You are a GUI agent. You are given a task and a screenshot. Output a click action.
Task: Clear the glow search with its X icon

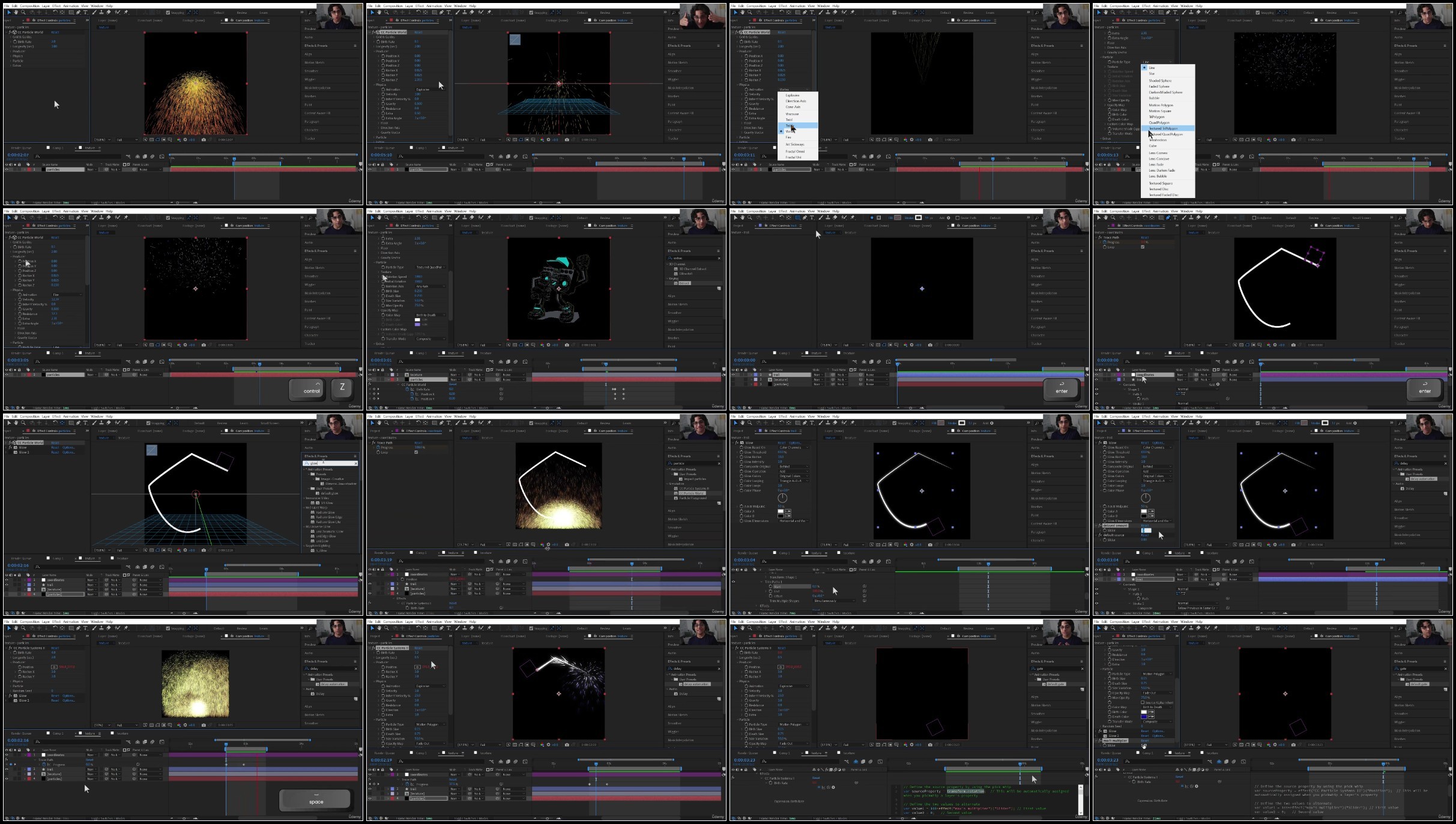coord(355,463)
